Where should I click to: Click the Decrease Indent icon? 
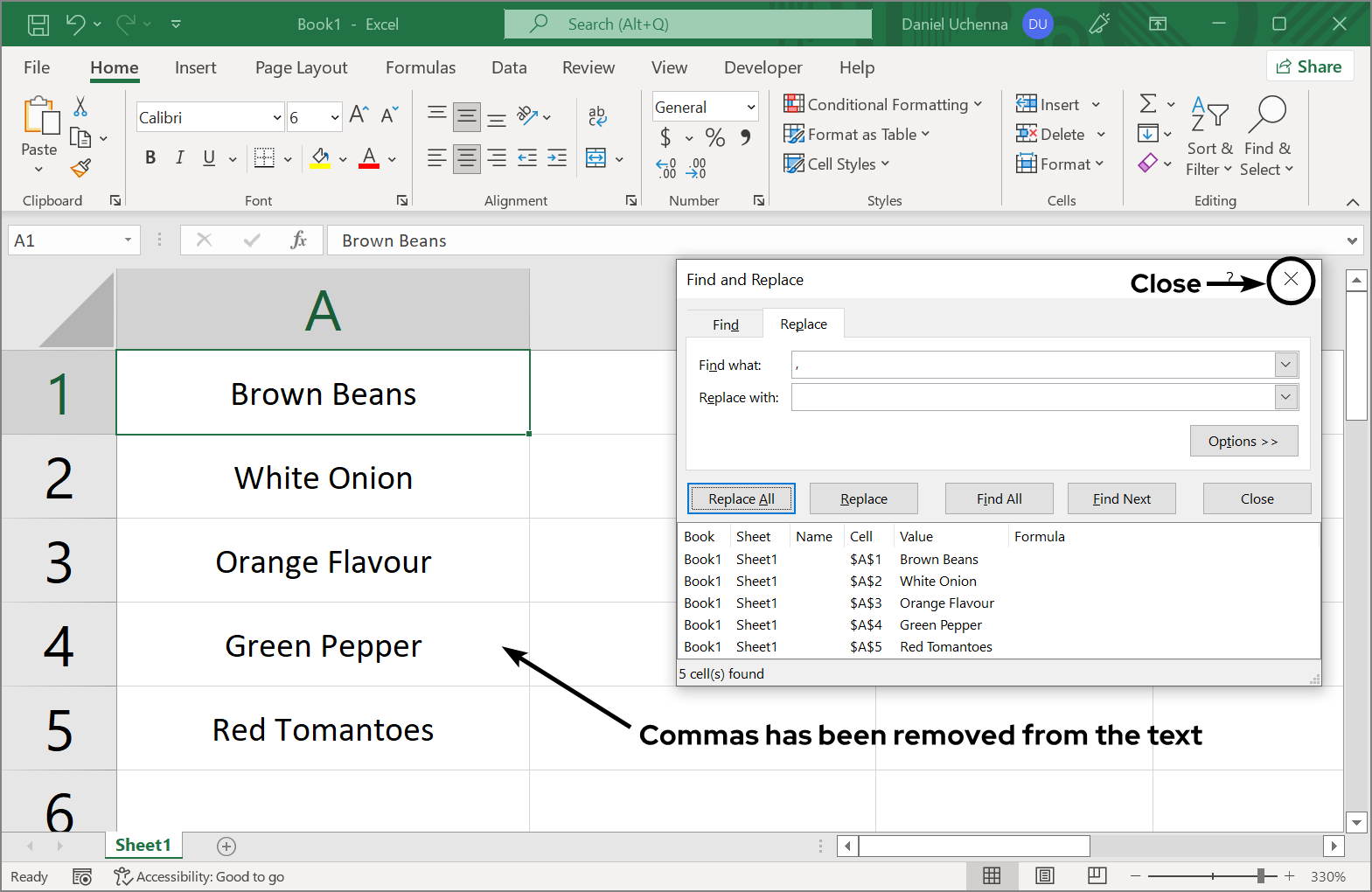point(527,158)
